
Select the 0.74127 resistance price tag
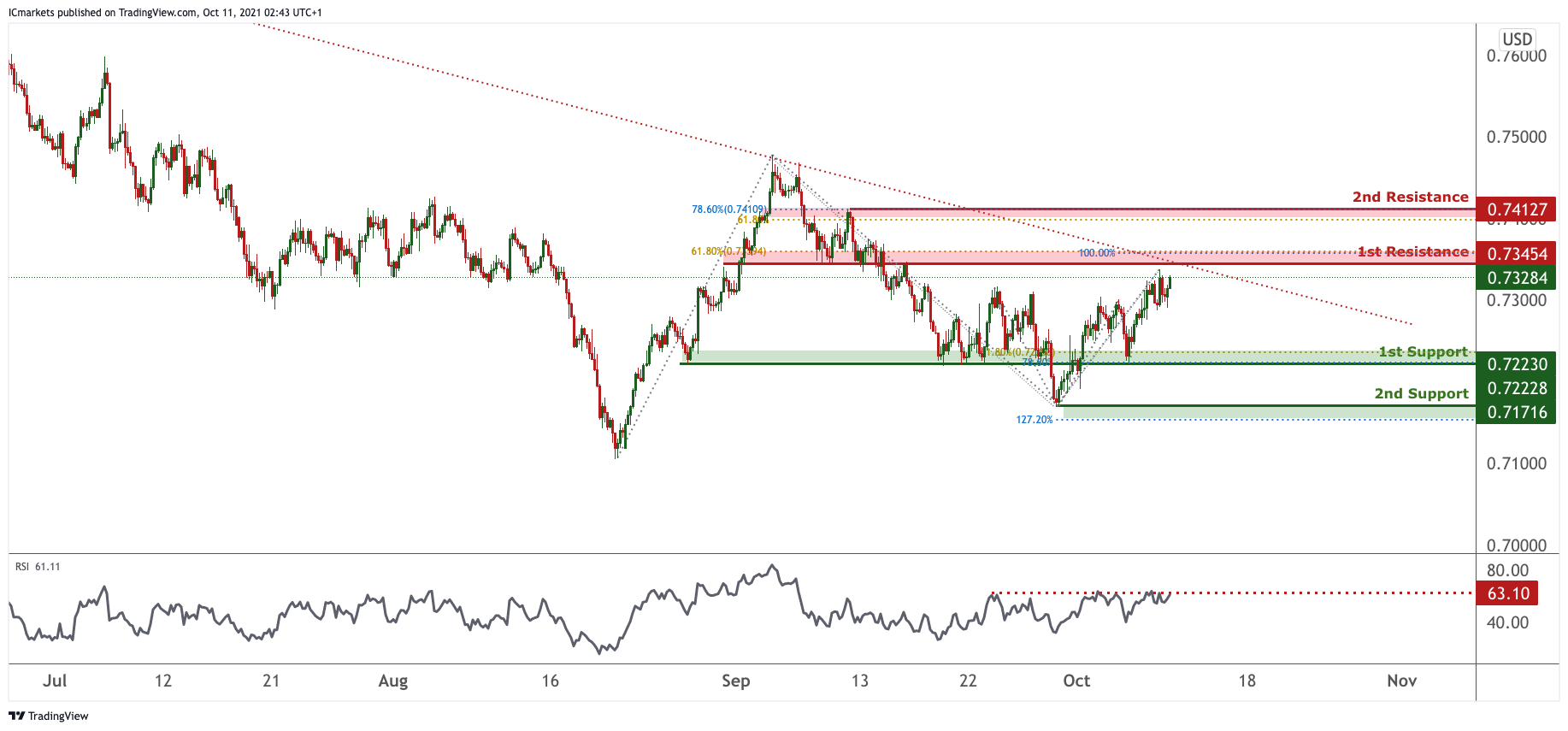click(x=1516, y=209)
